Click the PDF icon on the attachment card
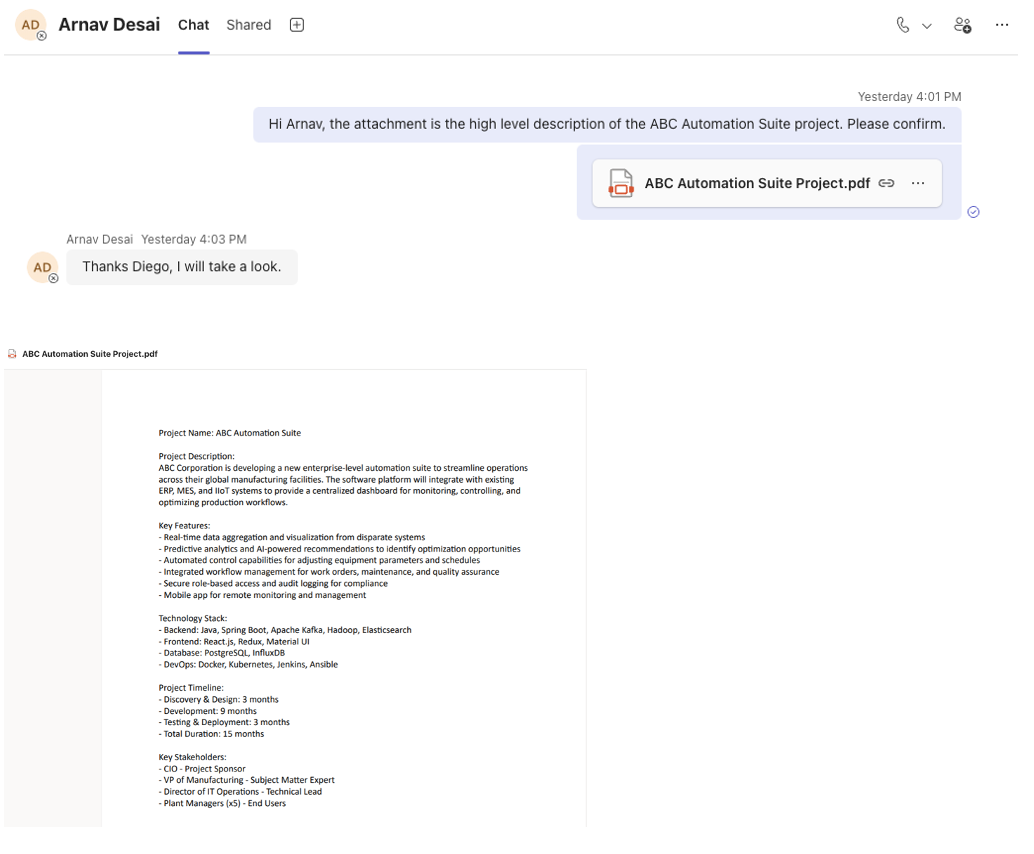 click(620, 183)
